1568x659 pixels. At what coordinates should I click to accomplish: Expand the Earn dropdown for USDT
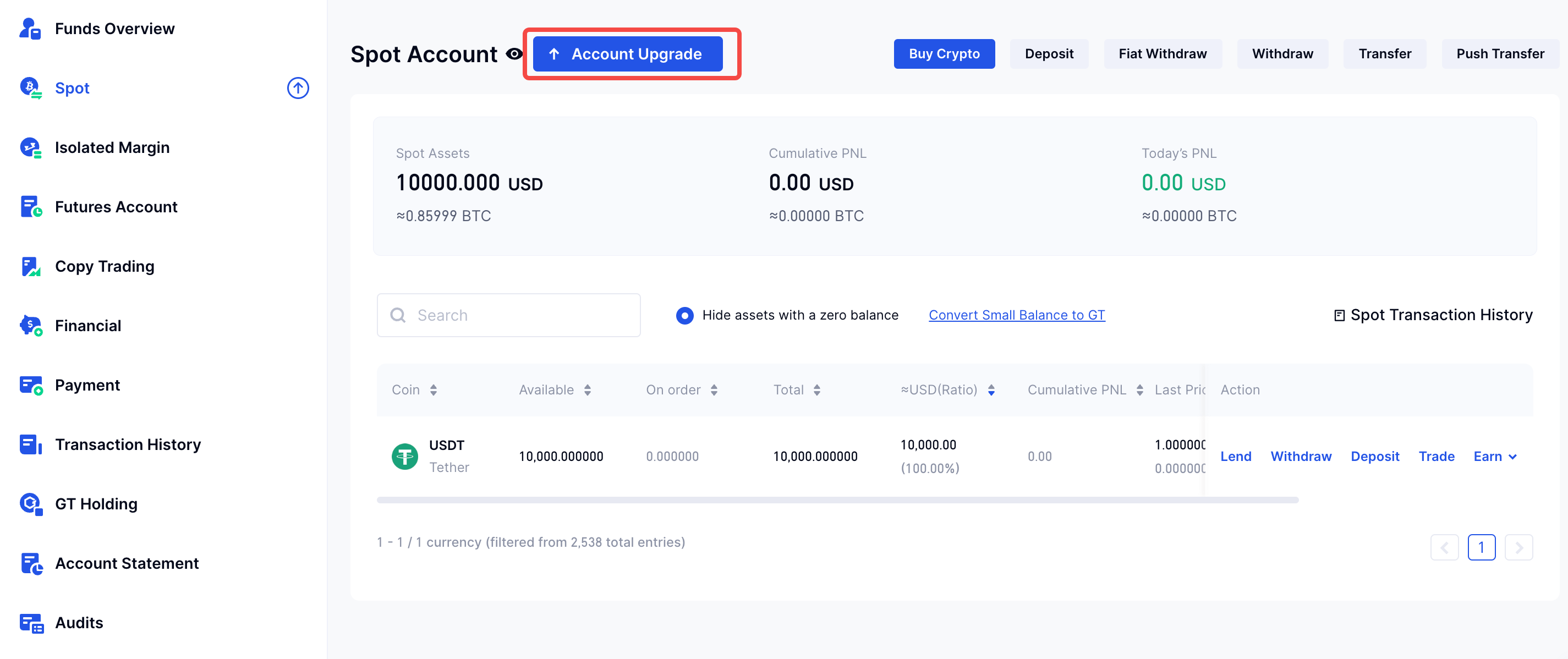pos(1494,457)
